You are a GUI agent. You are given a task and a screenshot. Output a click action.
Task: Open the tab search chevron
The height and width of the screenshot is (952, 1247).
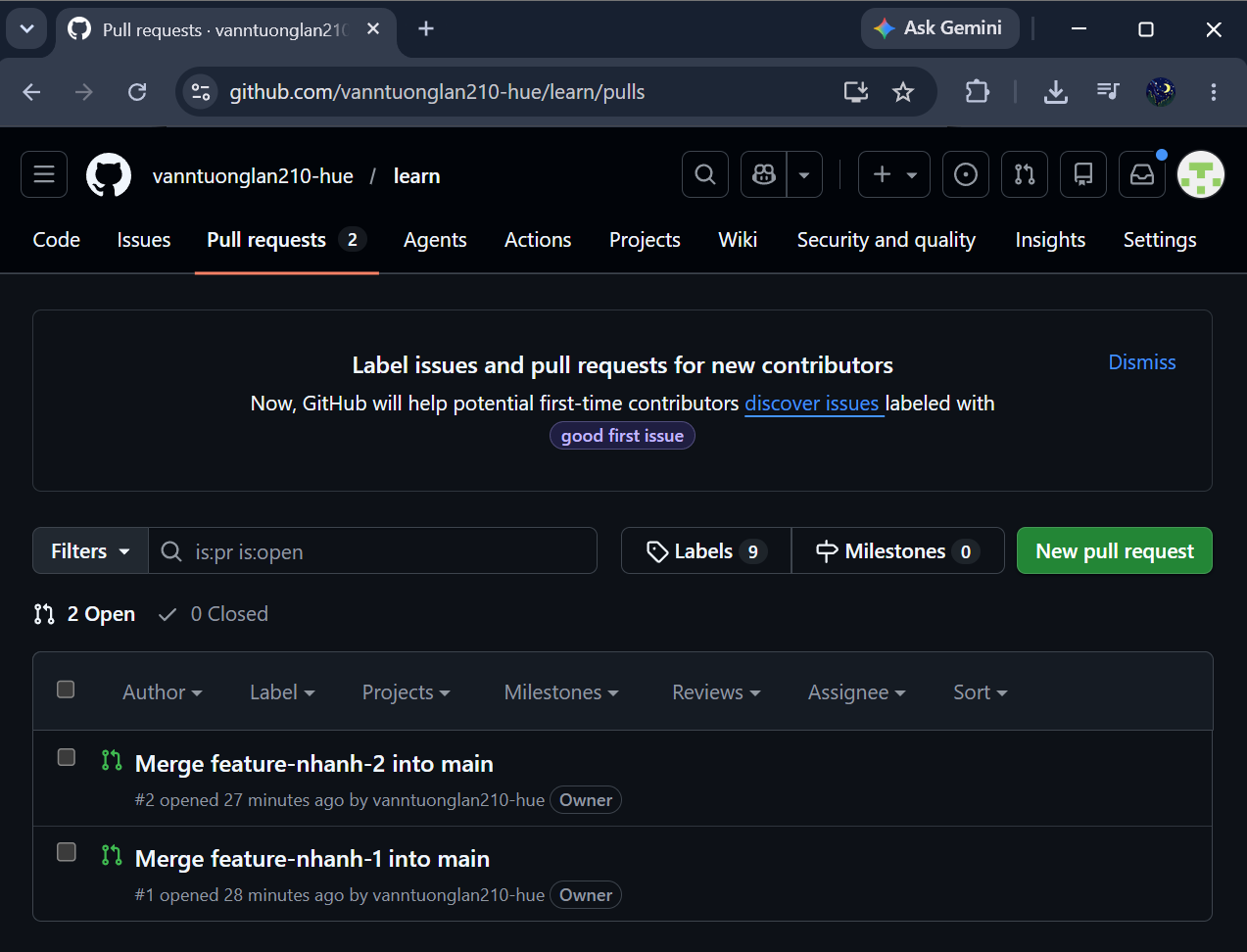tap(26, 29)
